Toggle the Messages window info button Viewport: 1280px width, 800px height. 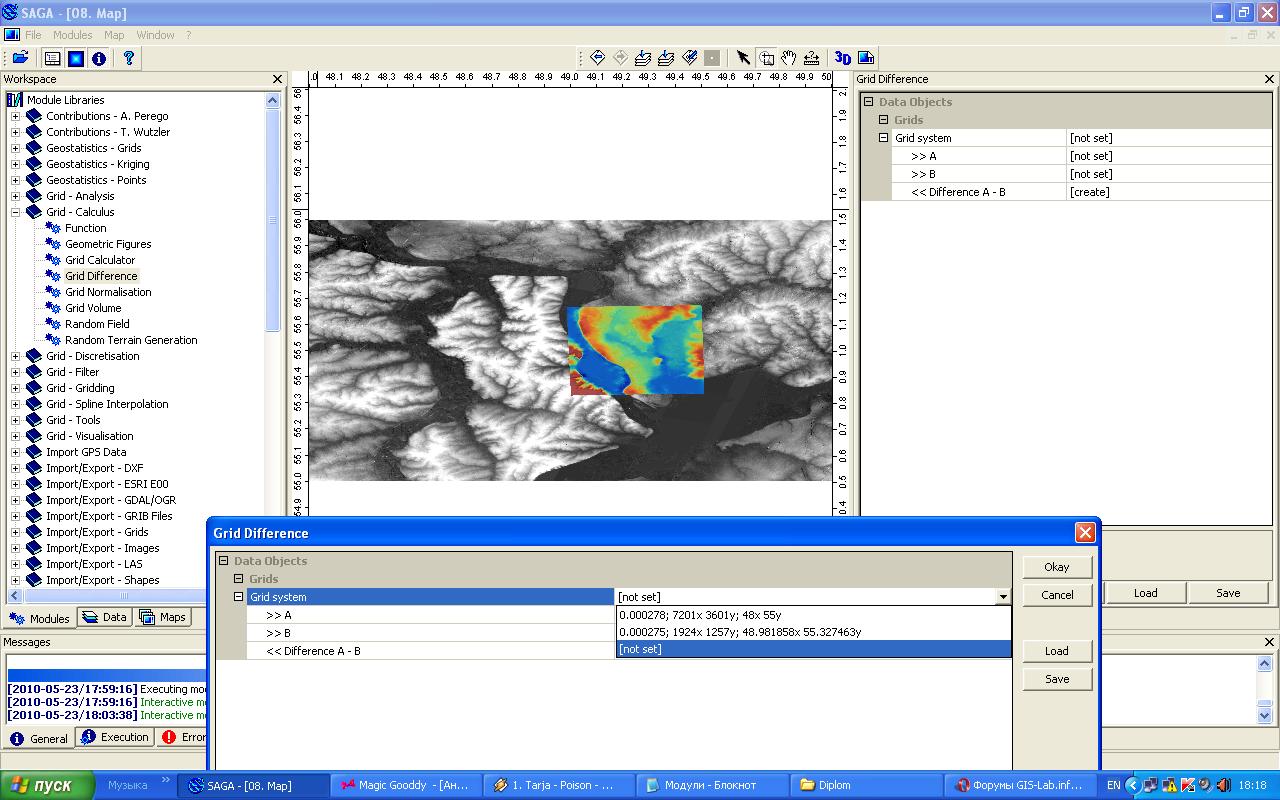click(x=99, y=58)
